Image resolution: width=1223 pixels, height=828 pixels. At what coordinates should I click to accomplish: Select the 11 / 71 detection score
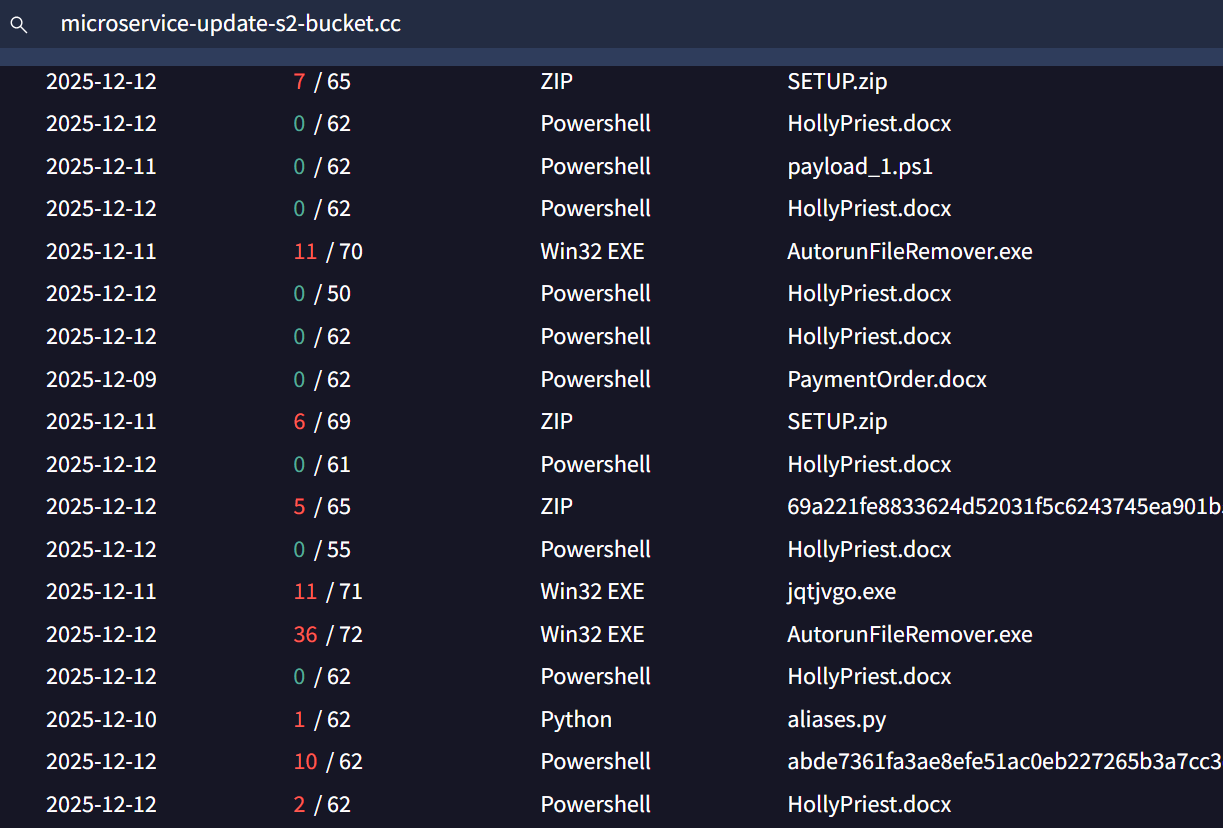pyautogui.click(x=328, y=592)
